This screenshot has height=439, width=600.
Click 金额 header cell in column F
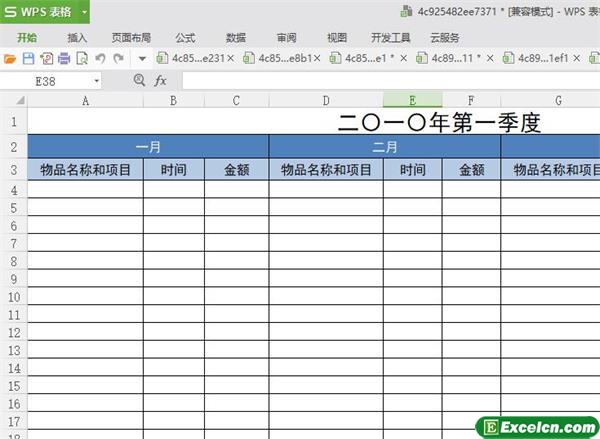pyautogui.click(x=471, y=170)
